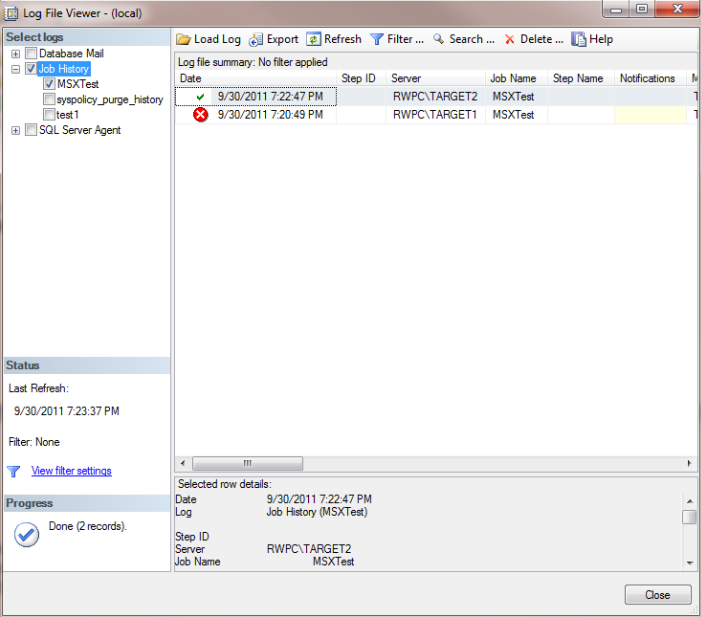
Task: Open Help from the toolbar
Action: [x=578, y=39]
